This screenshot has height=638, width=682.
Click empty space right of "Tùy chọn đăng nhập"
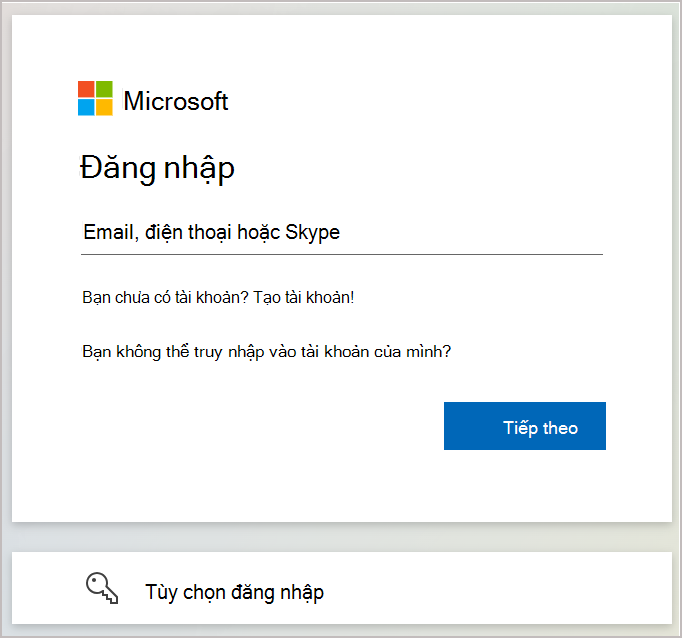[x=500, y=592]
